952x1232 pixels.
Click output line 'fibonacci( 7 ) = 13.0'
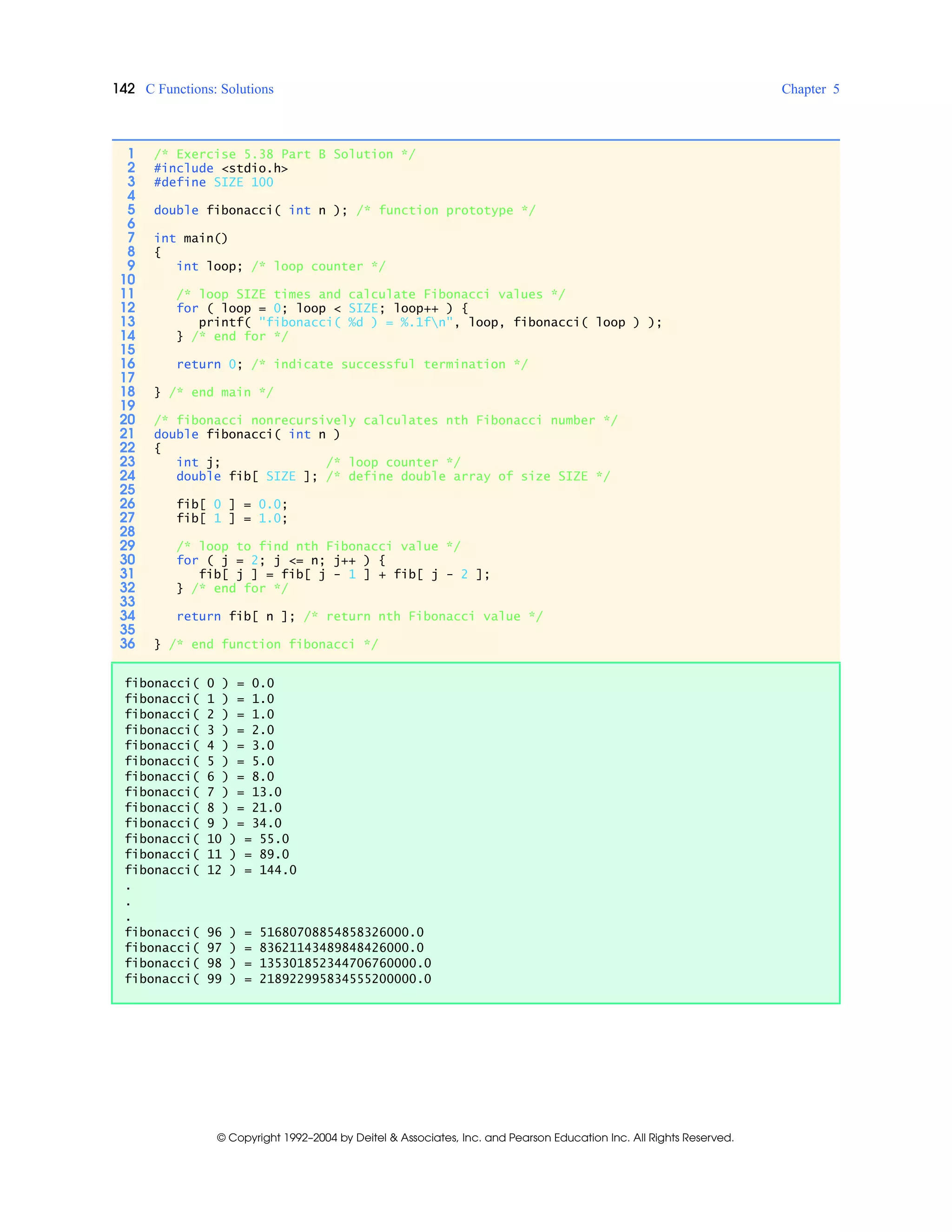click(203, 792)
